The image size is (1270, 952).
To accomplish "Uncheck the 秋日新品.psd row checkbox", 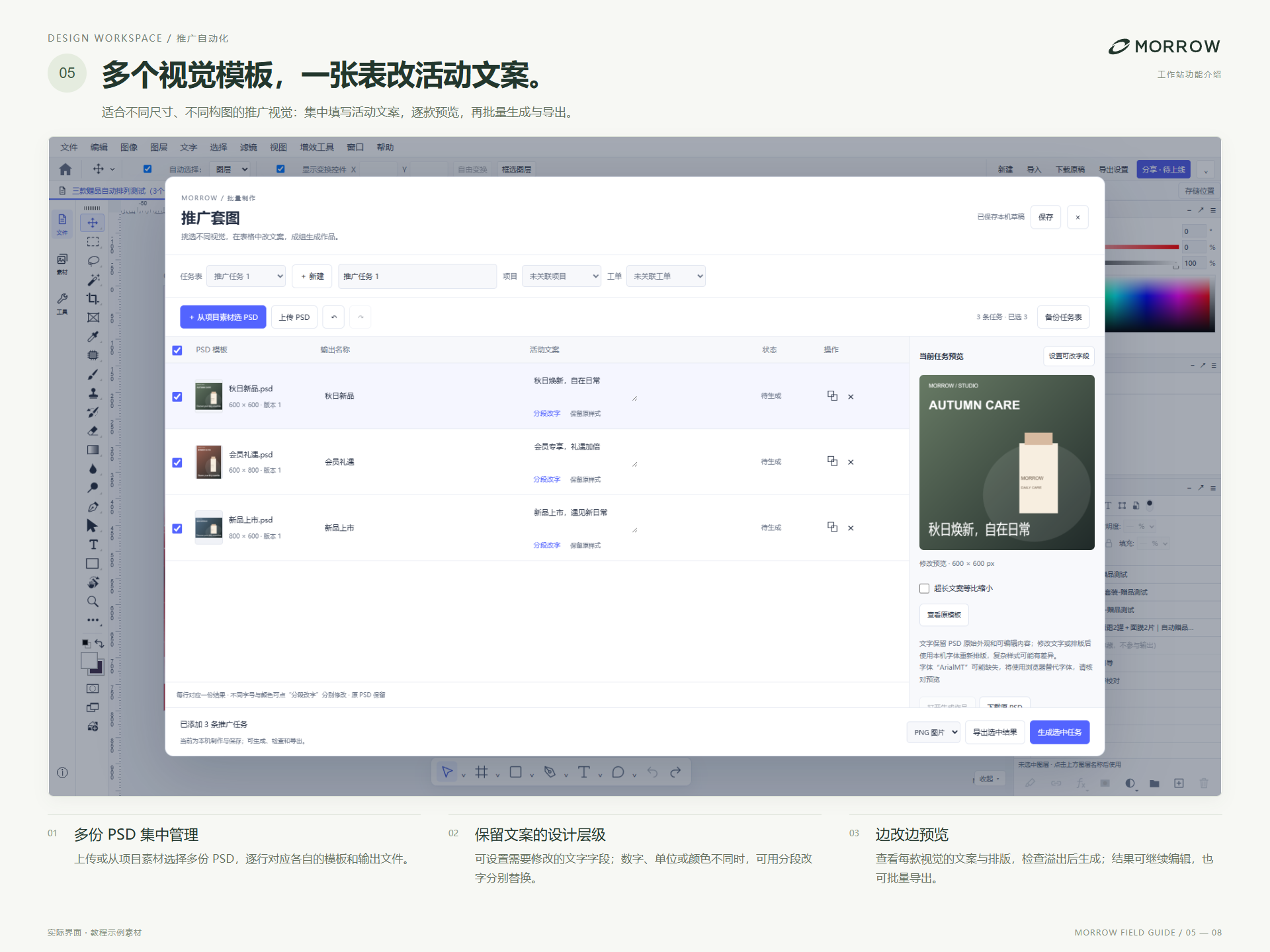I will (177, 397).
